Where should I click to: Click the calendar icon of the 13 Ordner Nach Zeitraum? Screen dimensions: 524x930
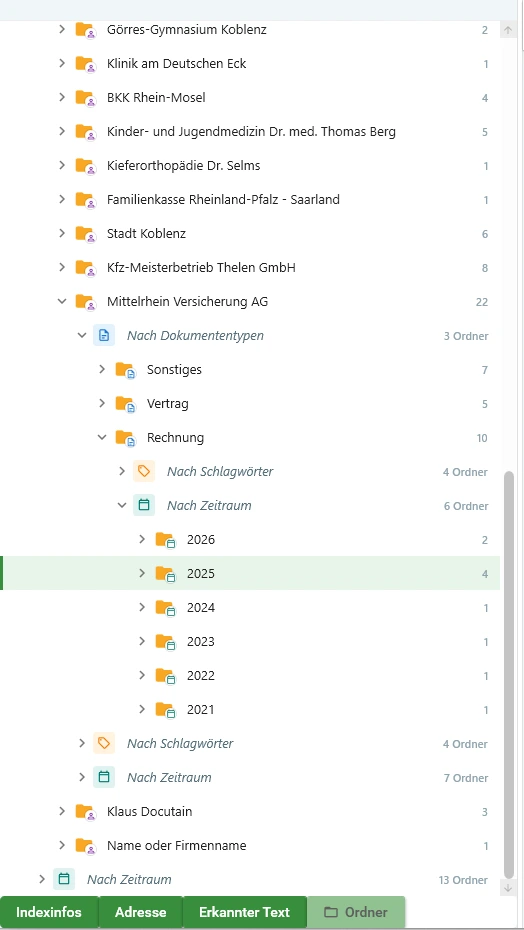(64, 879)
